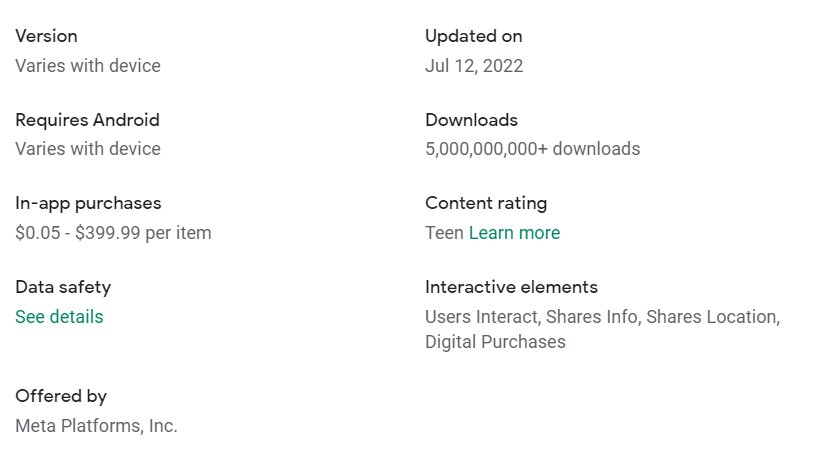
Task: Click the Learn more link
Action: pyautogui.click(x=514, y=233)
